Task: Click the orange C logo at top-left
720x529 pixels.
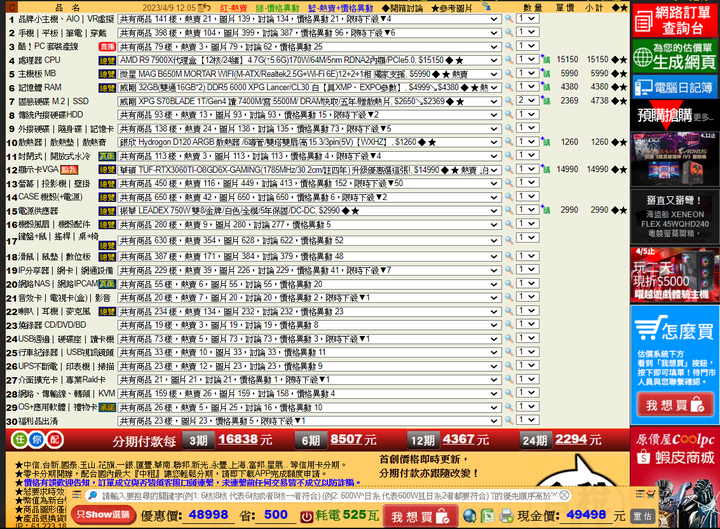Action: 12,7
